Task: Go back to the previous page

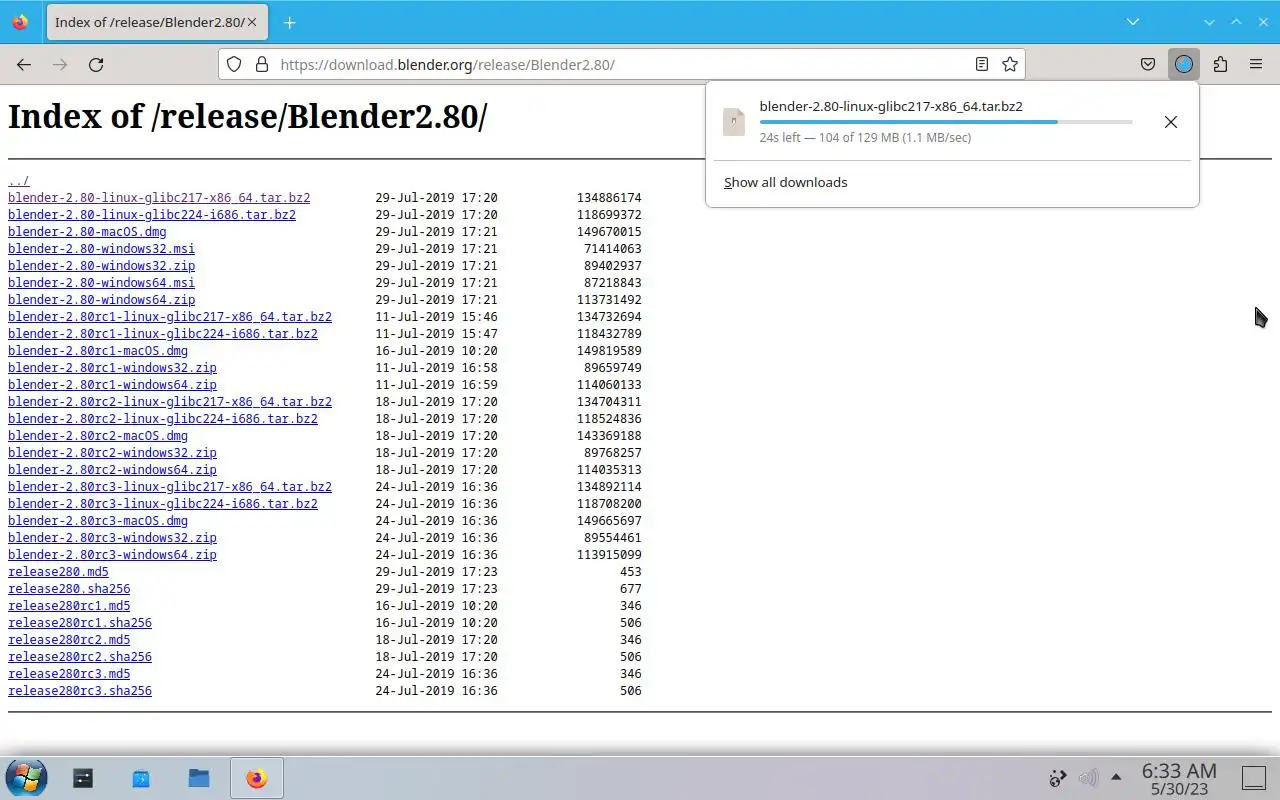Action: 24,64
